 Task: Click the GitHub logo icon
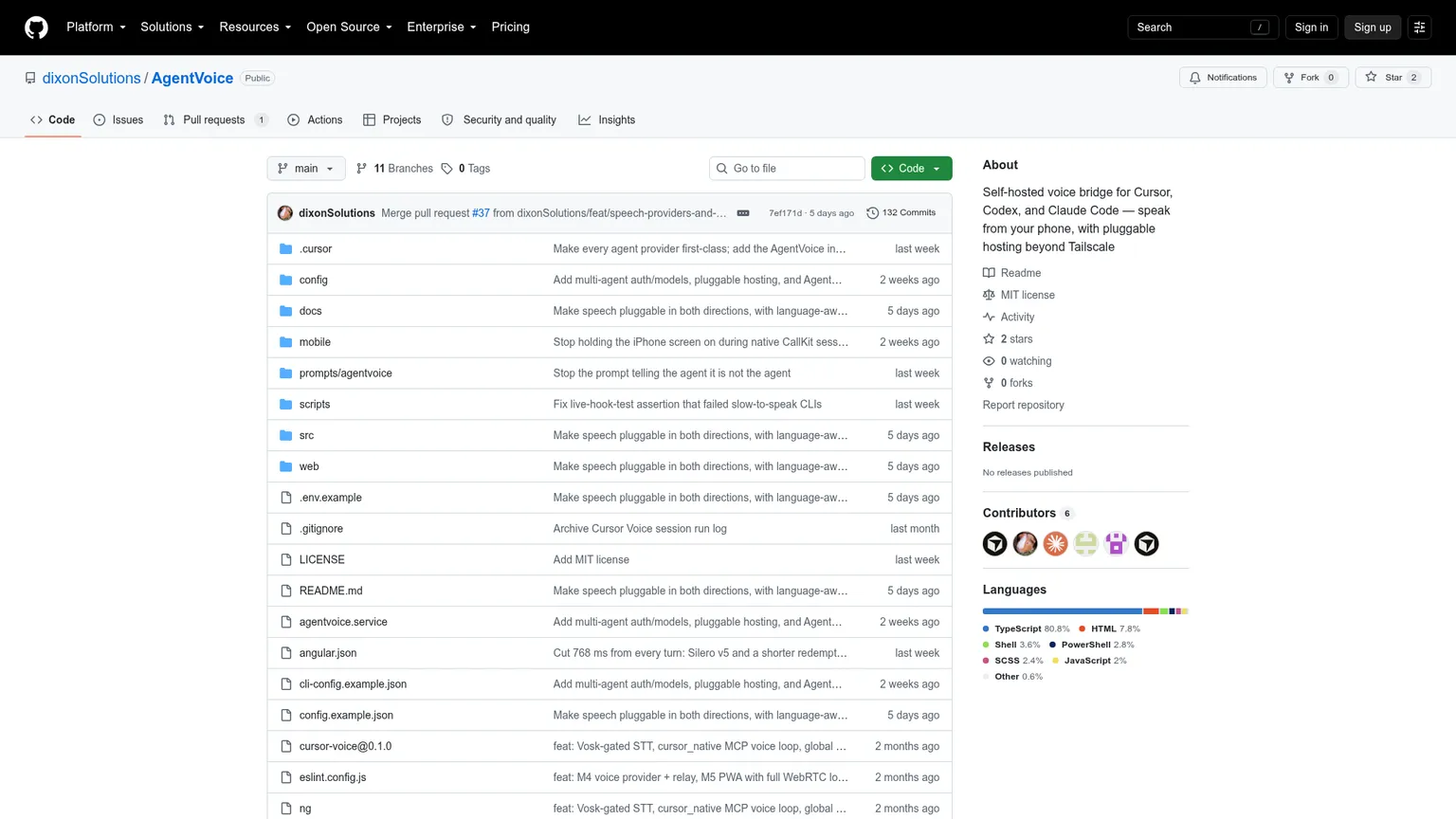click(36, 27)
